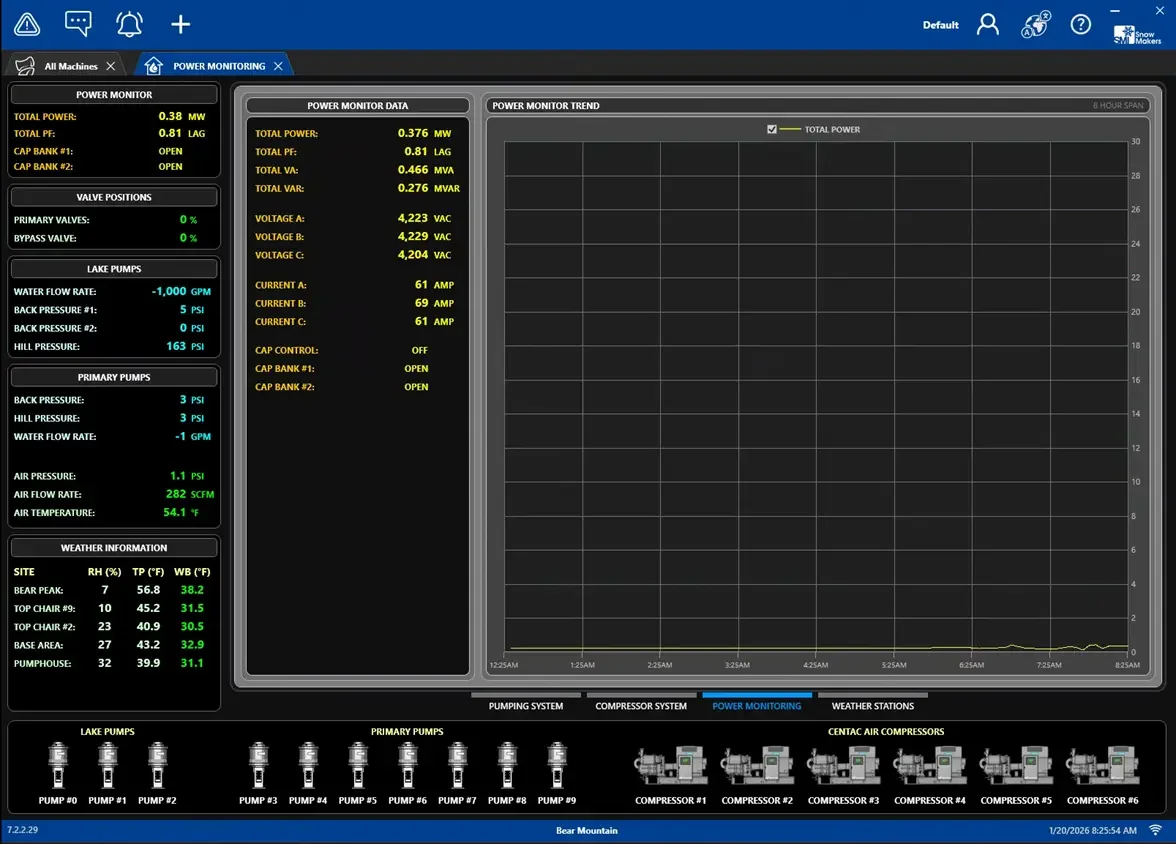Viewport: 1176px width, 844px height.
Task: Open the Weather Stations view
Action: 872,705
